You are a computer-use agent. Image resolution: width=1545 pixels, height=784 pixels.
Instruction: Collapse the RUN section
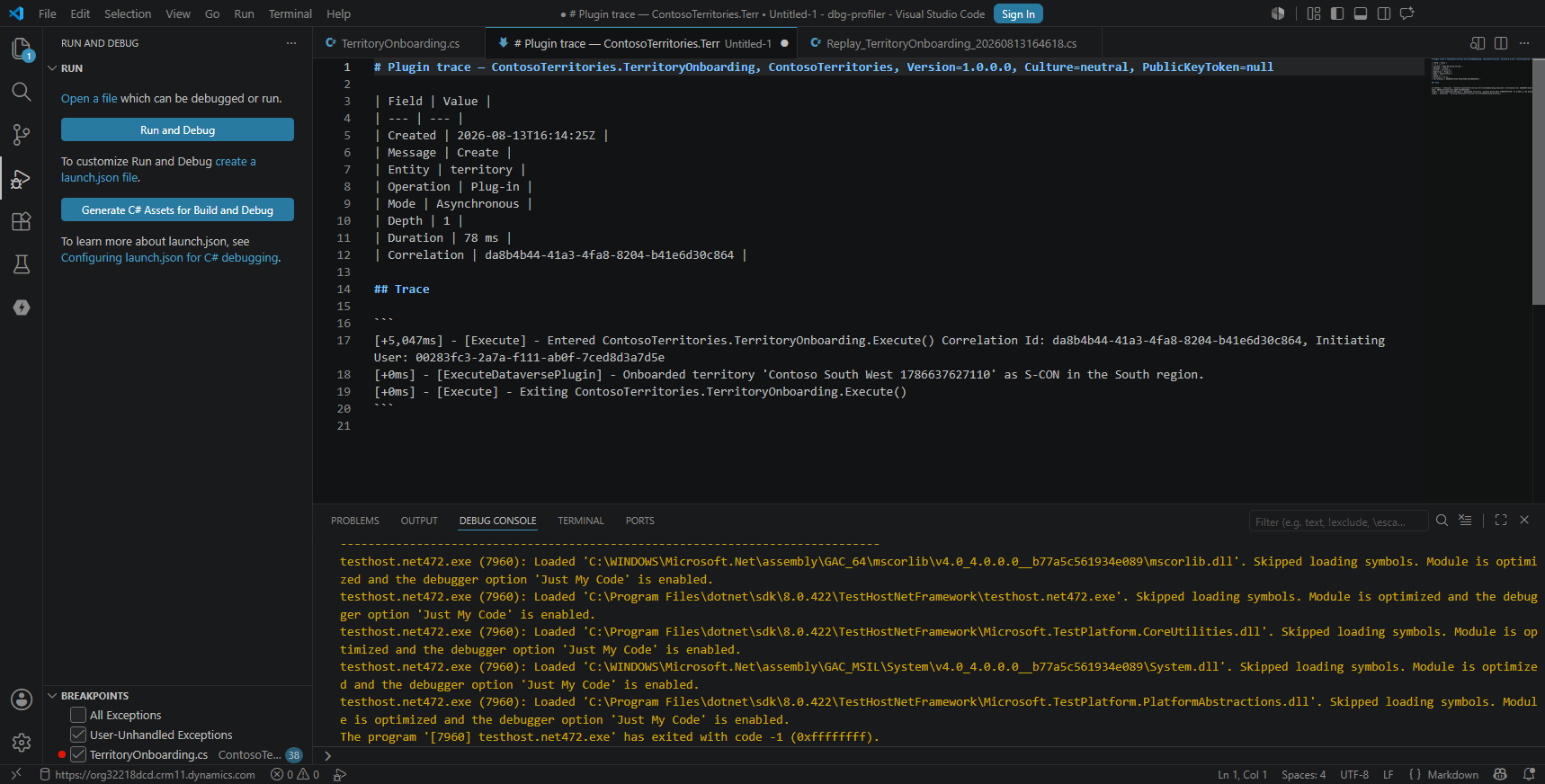[x=52, y=68]
